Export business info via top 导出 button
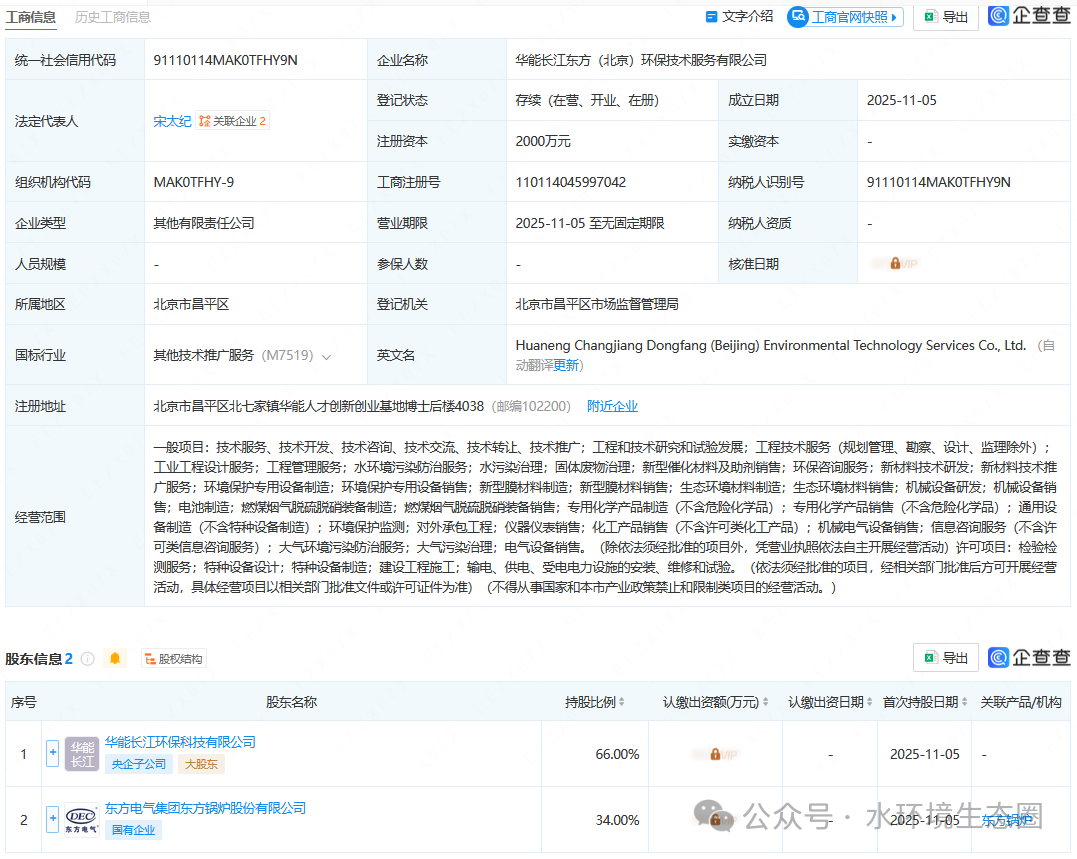Viewport: 1077px width, 859px height. click(x=946, y=17)
